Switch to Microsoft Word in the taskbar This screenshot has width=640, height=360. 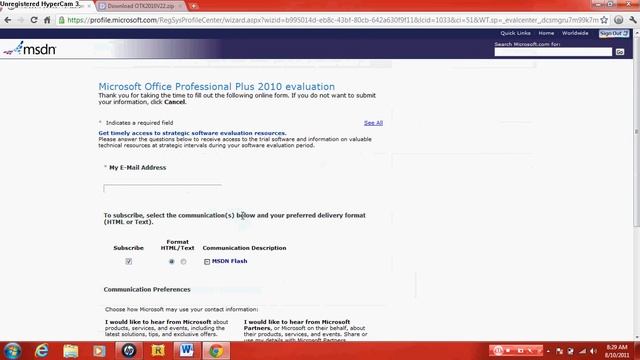187,351
